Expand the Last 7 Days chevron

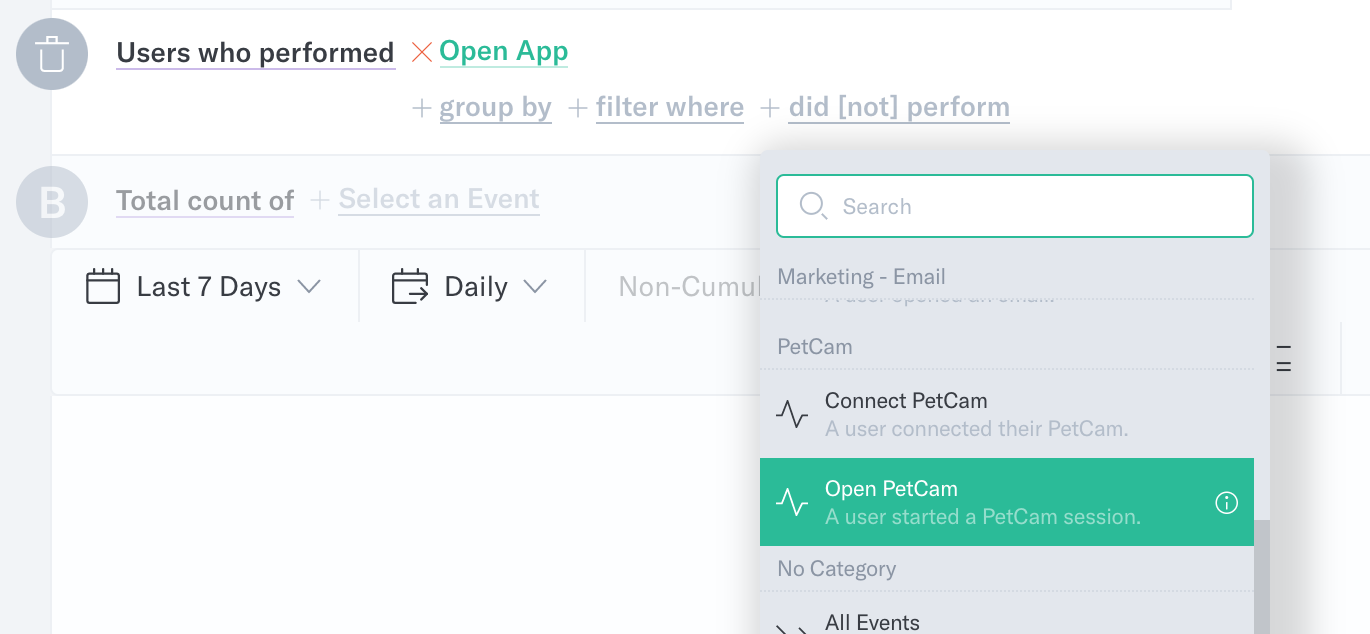click(309, 287)
